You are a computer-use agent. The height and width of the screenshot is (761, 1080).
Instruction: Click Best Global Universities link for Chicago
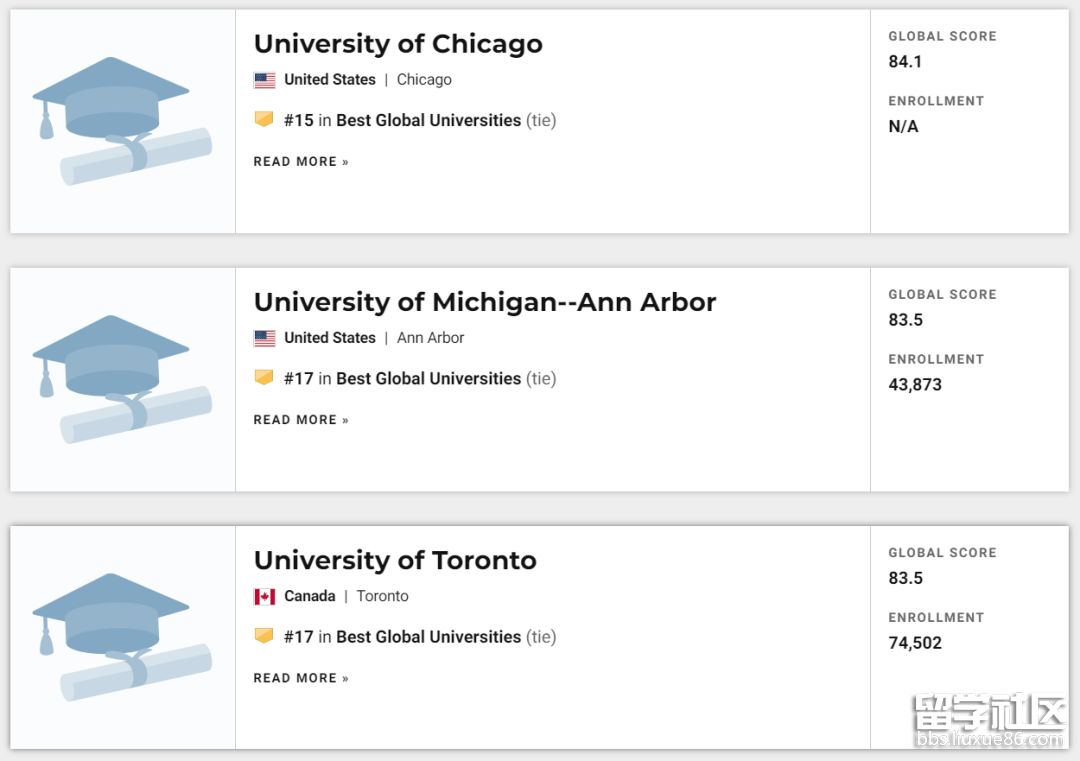(428, 120)
